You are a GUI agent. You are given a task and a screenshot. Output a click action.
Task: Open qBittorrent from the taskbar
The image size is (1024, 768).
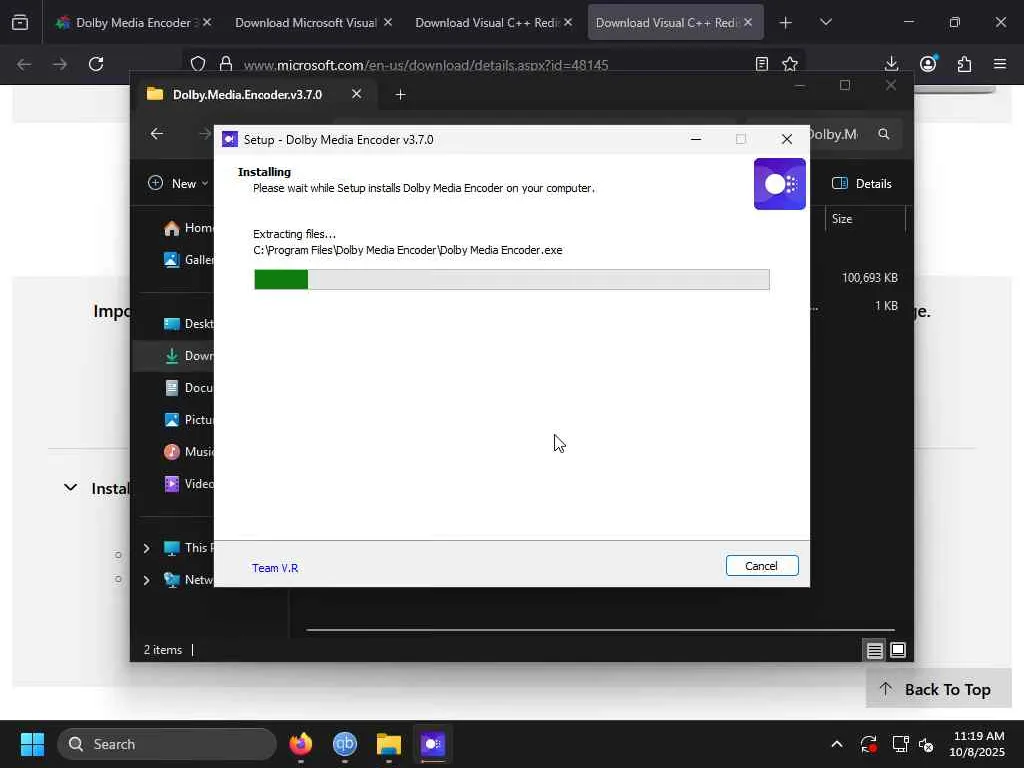[x=345, y=744]
